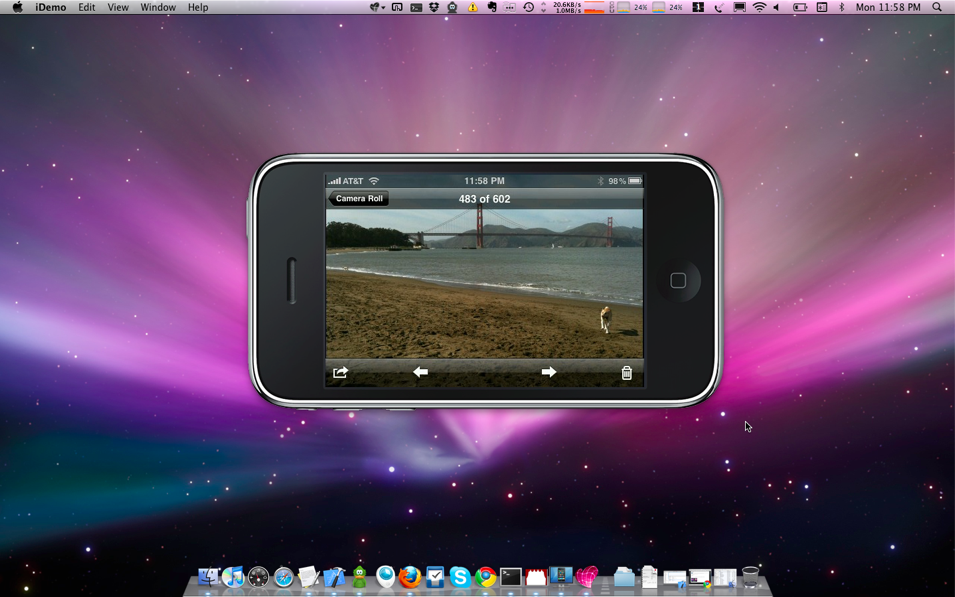
Task: Delete the photo using the trash icon
Action: 626,373
